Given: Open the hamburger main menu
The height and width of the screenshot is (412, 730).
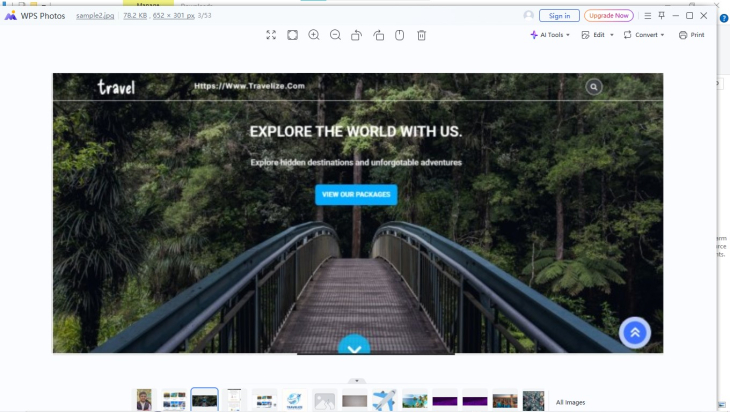Looking at the screenshot, I should [648, 16].
